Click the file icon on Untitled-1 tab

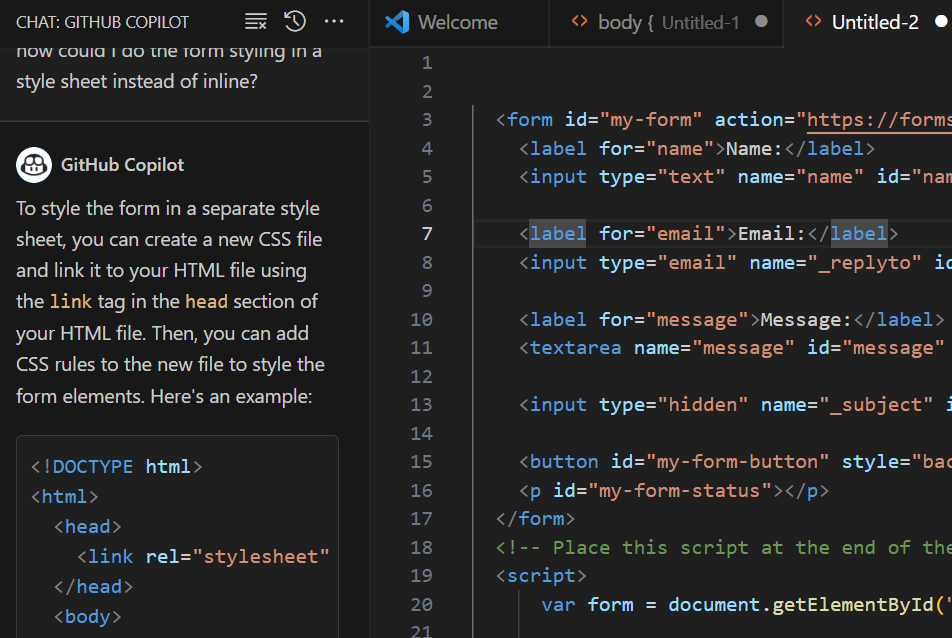click(x=579, y=22)
